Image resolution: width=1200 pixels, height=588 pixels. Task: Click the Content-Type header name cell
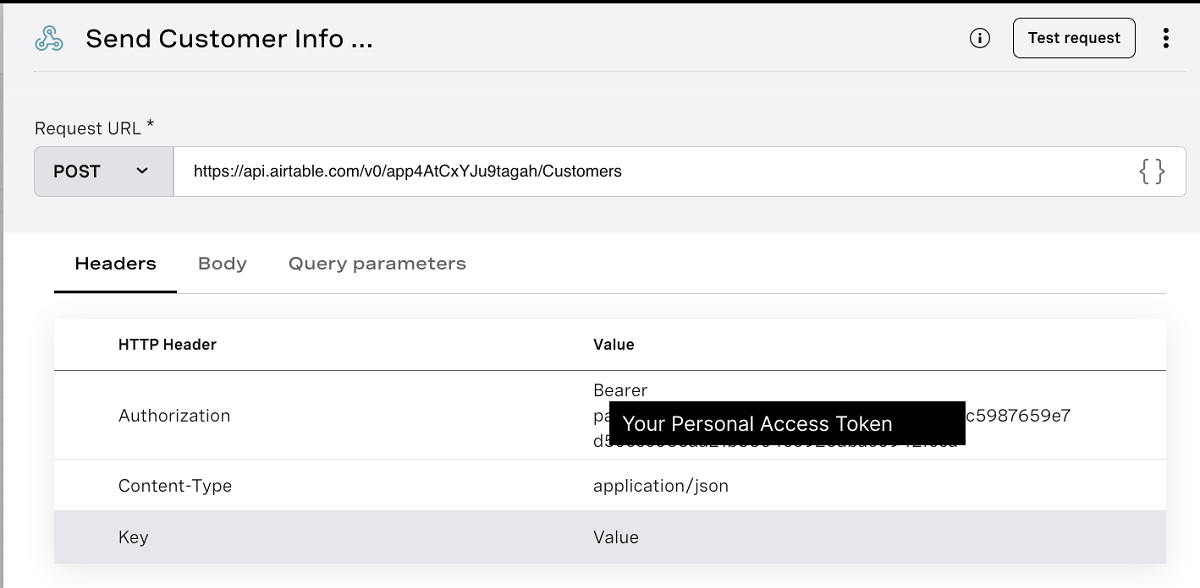pos(175,486)
